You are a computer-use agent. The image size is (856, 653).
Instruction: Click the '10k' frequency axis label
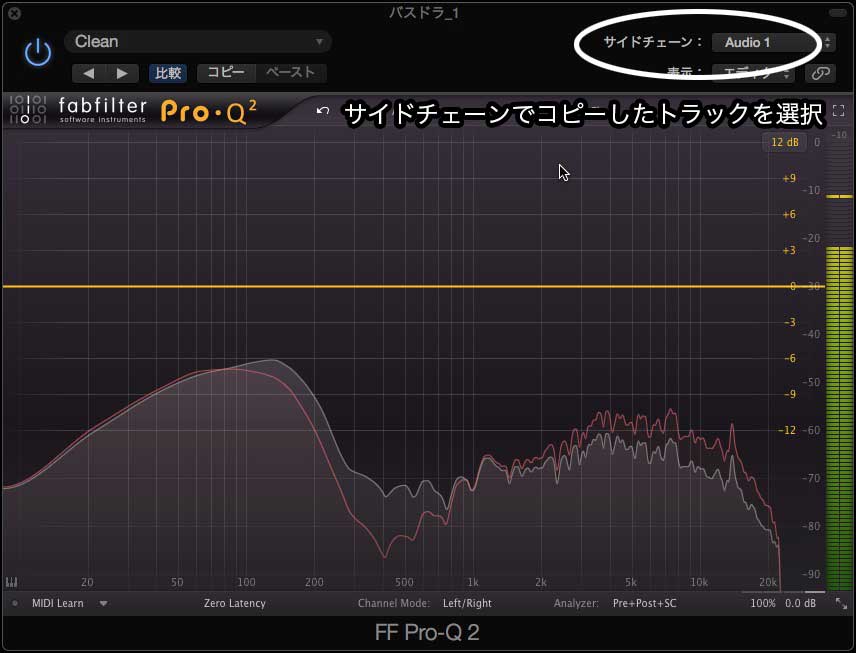[x=699, y=582]
